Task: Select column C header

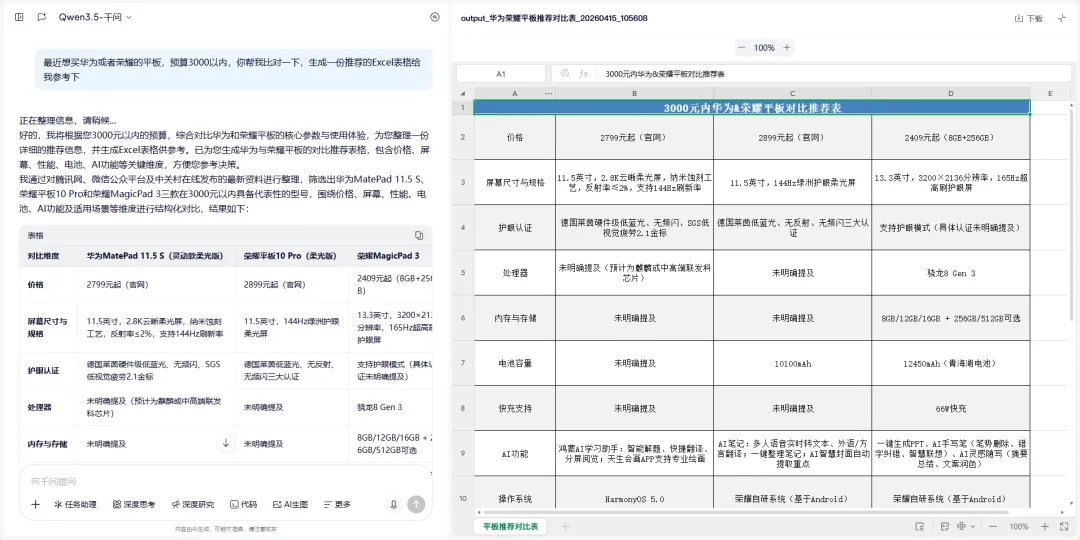Action: (792, 94)
